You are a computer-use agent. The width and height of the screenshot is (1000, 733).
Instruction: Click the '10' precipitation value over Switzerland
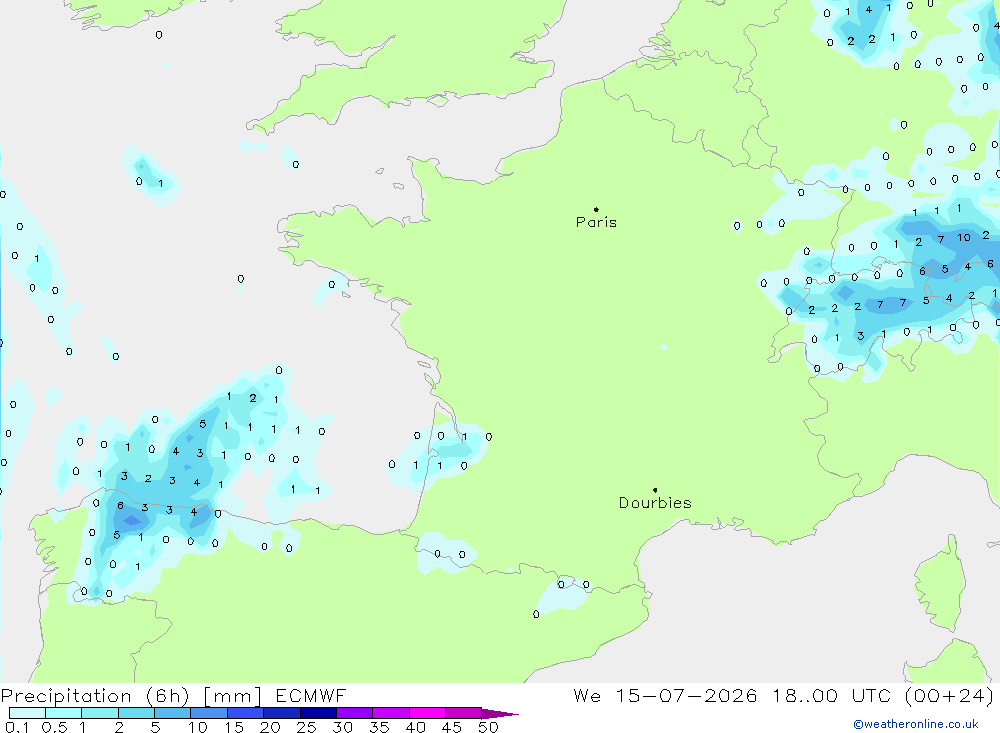pyautogui.click(x=964, y=237)
